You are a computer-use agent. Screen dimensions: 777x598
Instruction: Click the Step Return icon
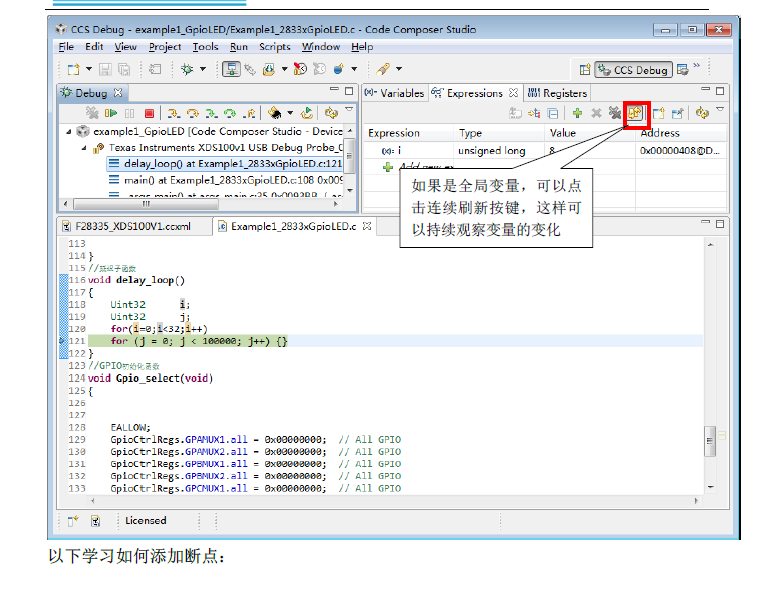pos(249,113)
